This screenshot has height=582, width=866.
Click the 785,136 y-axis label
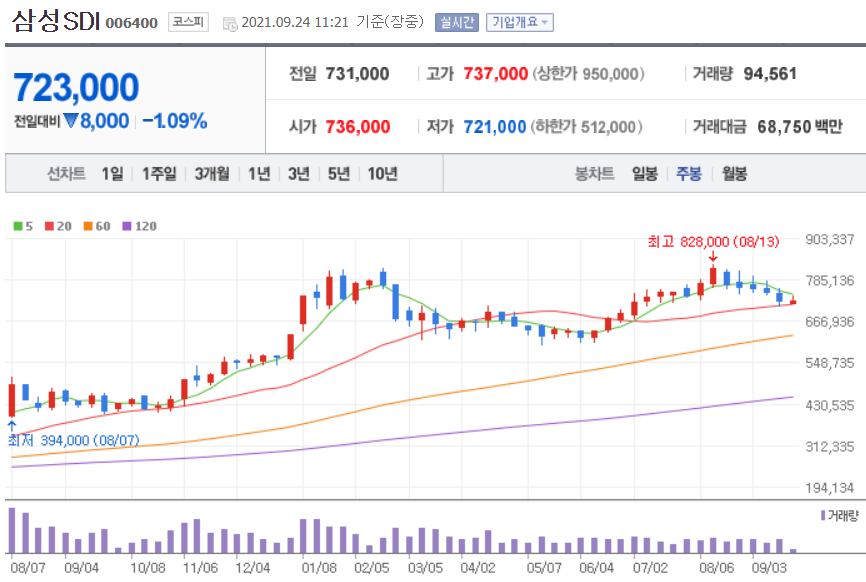pyautogui.click(x=830, y=281)
